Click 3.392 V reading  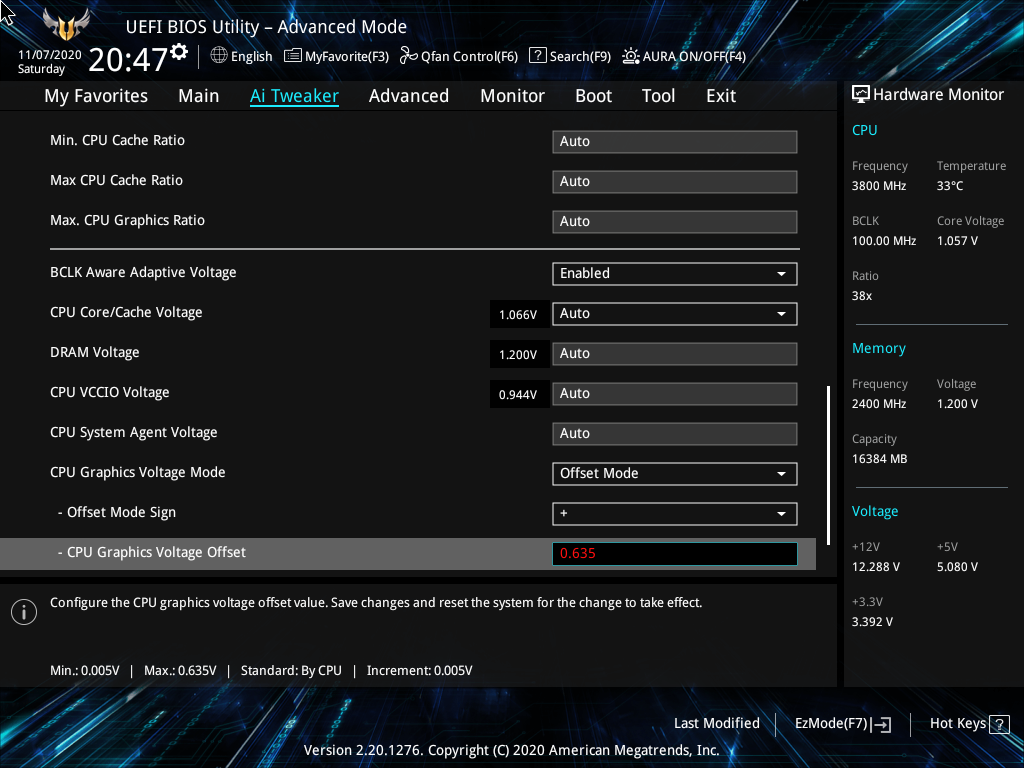[872, 622]
